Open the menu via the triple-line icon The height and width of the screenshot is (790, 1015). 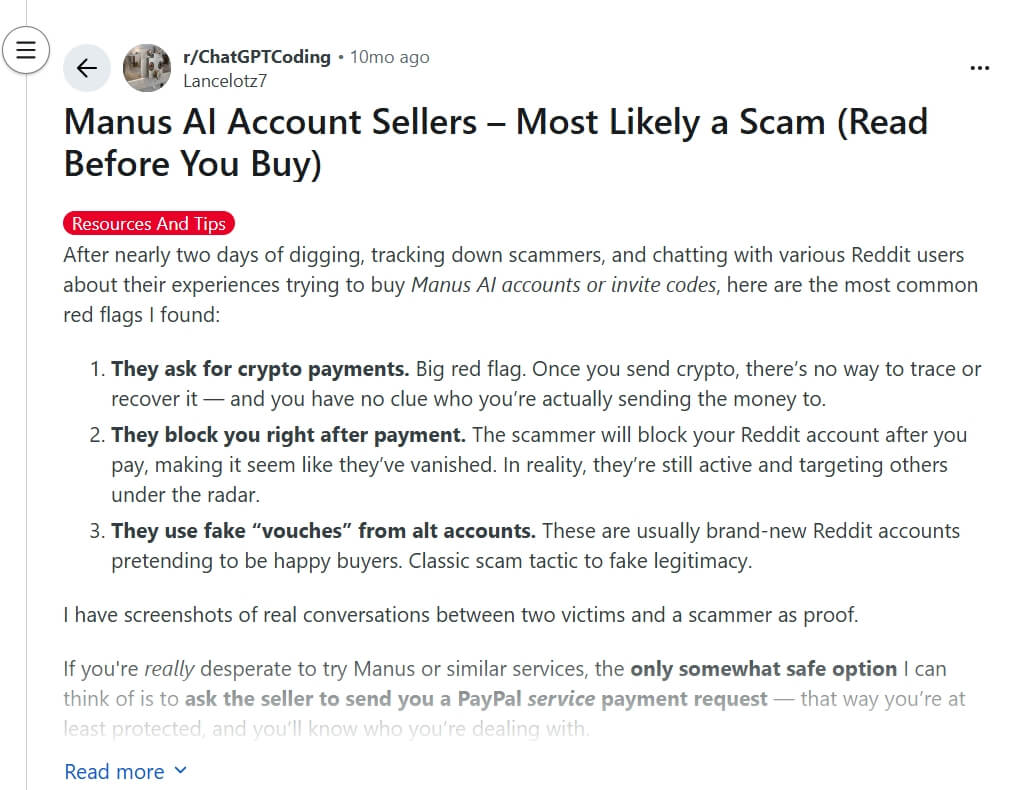tap(26, 50)
